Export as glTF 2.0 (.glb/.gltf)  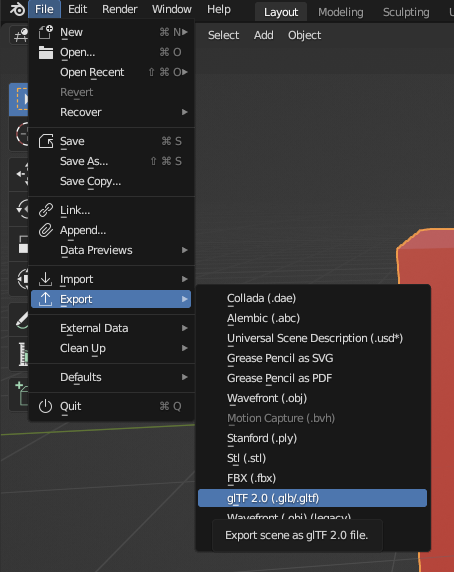312,498
